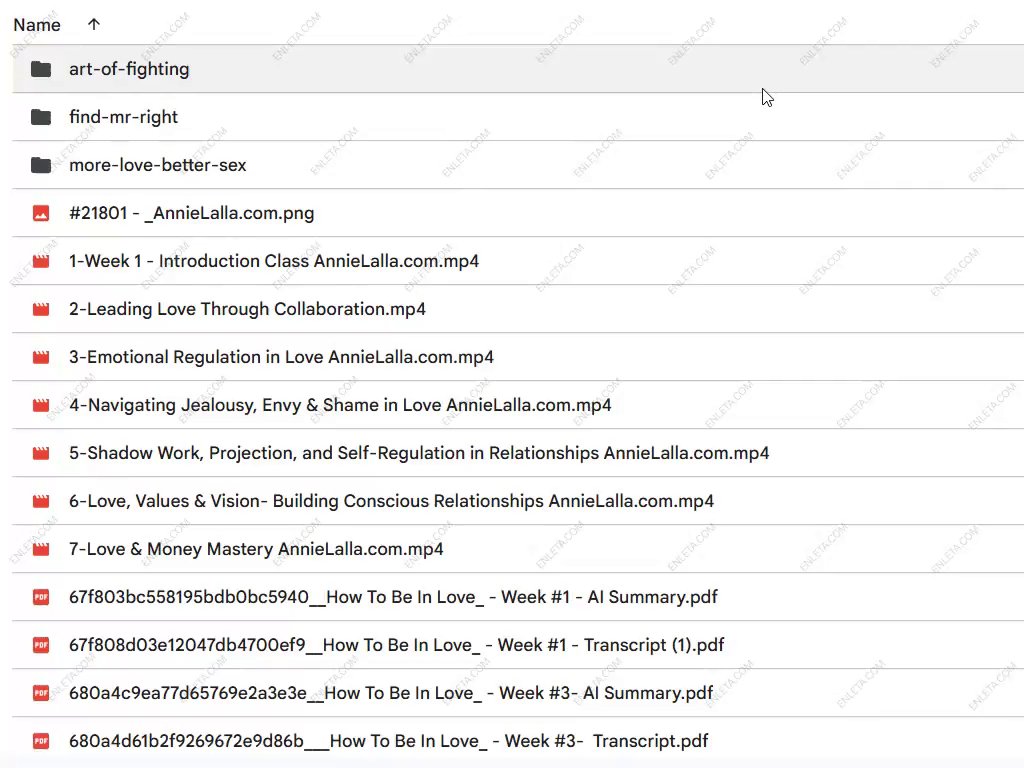Select 7-Love & Money Mastery AnnieLalla.com.mp4
Viewport: 1024px width, 768px height.
[257, 549]
